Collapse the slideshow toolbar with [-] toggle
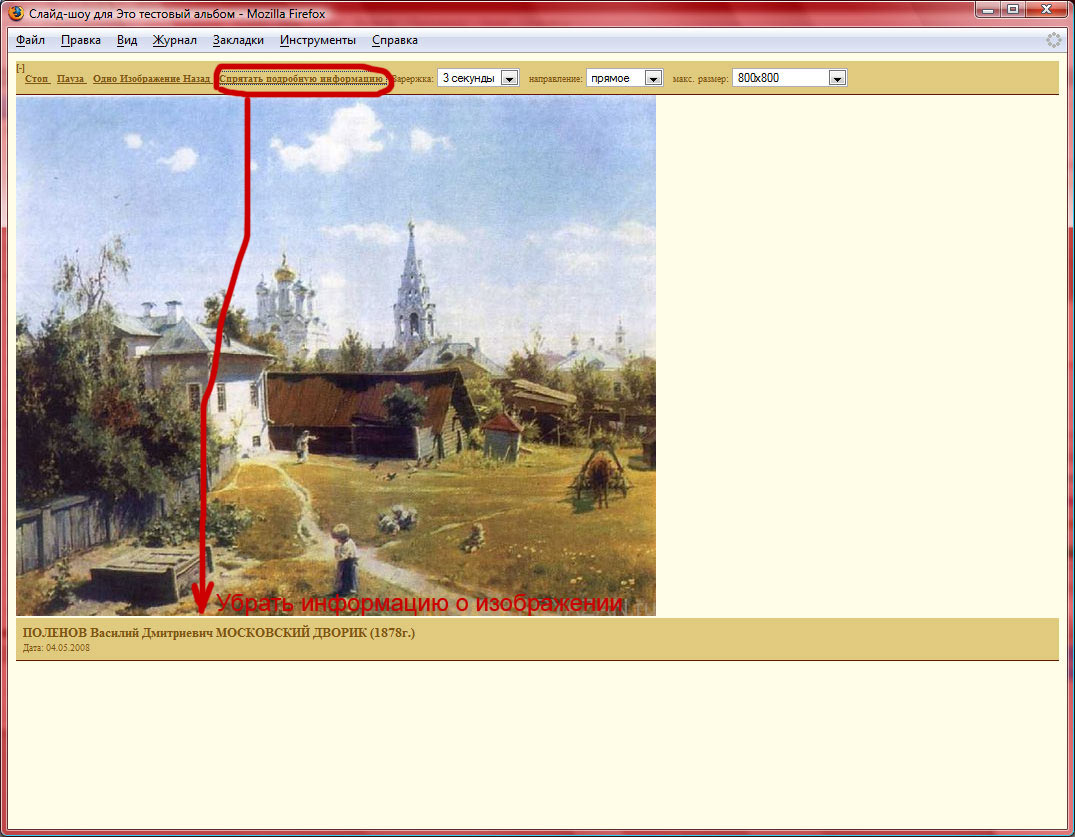Viewport: 1075px width, 837px height. click(21, 68)
